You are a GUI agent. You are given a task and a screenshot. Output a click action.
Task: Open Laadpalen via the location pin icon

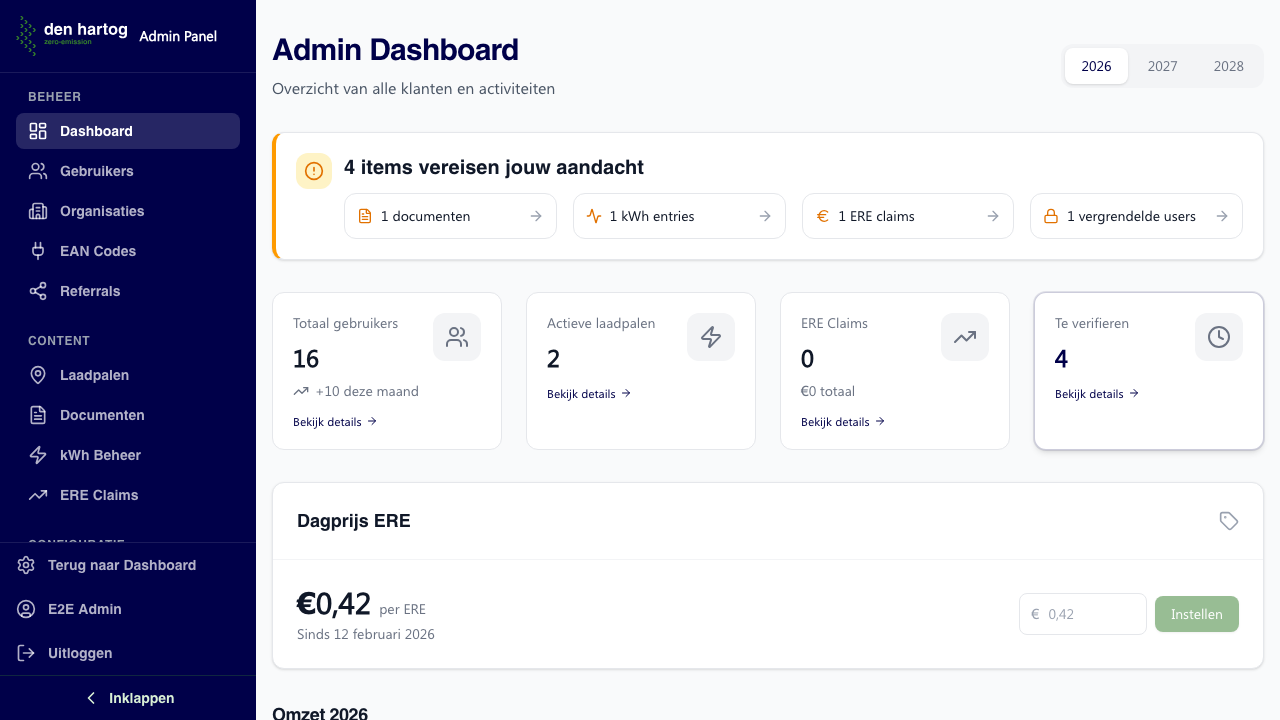(x=37, y=375)
